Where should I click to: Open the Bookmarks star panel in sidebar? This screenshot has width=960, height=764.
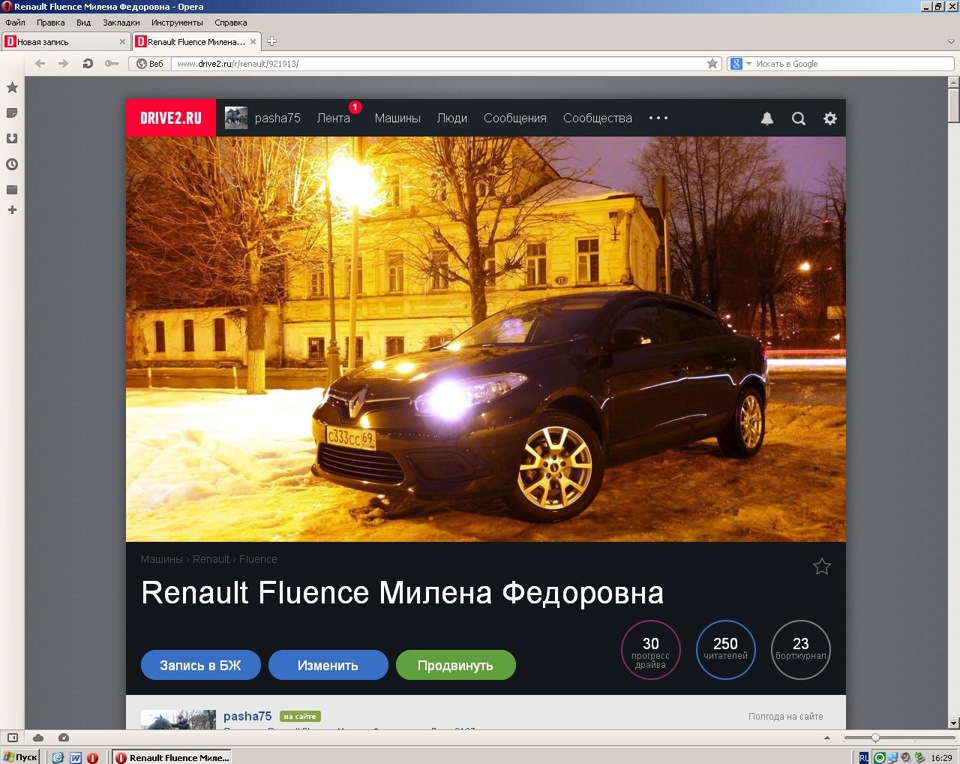12,88
